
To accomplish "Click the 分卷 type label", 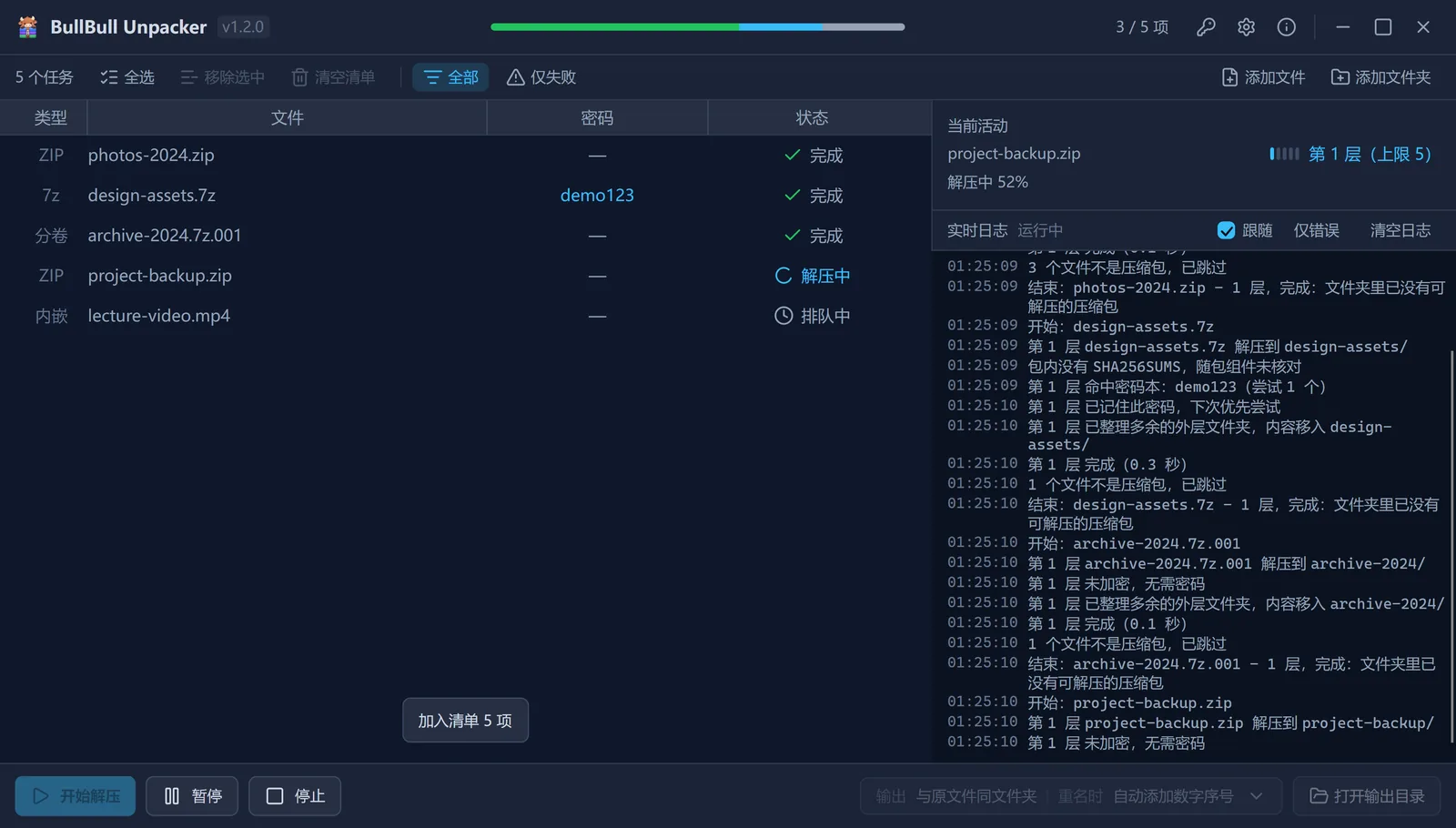I will pyautogui.click(x=51, y=236).
